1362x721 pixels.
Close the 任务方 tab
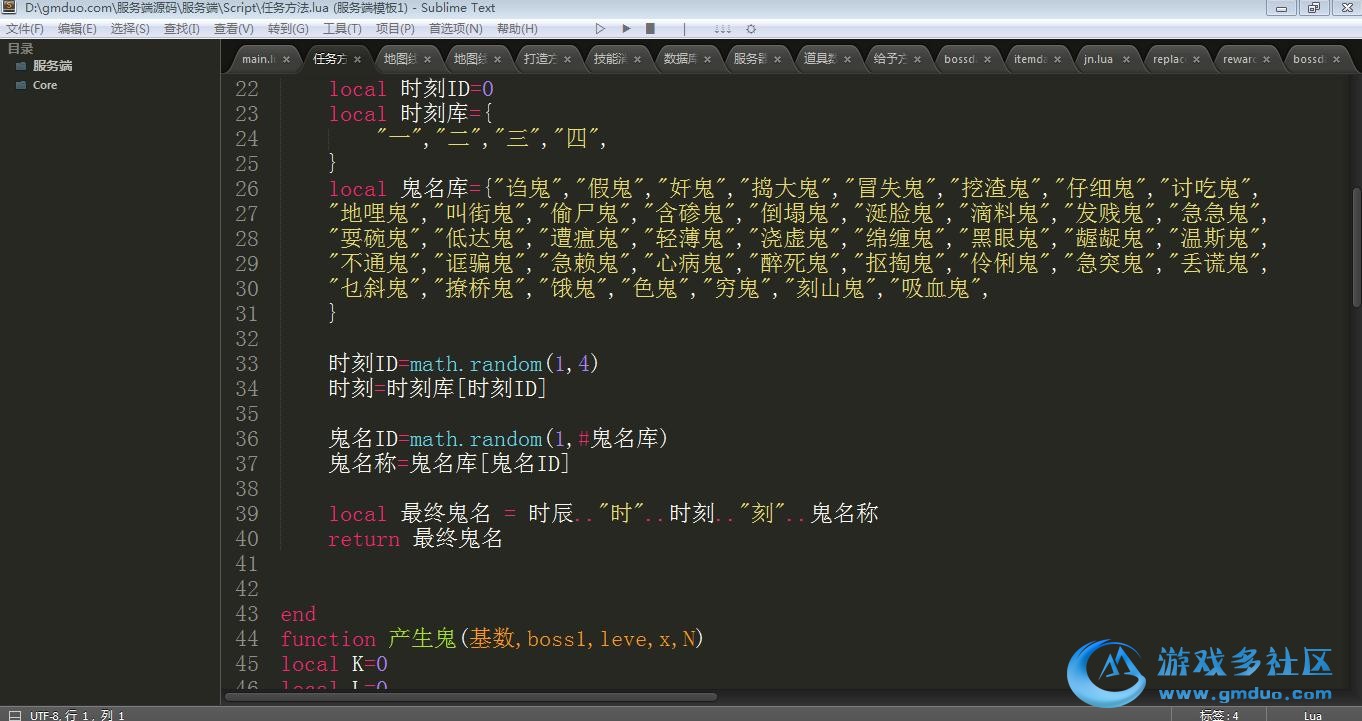357,59
